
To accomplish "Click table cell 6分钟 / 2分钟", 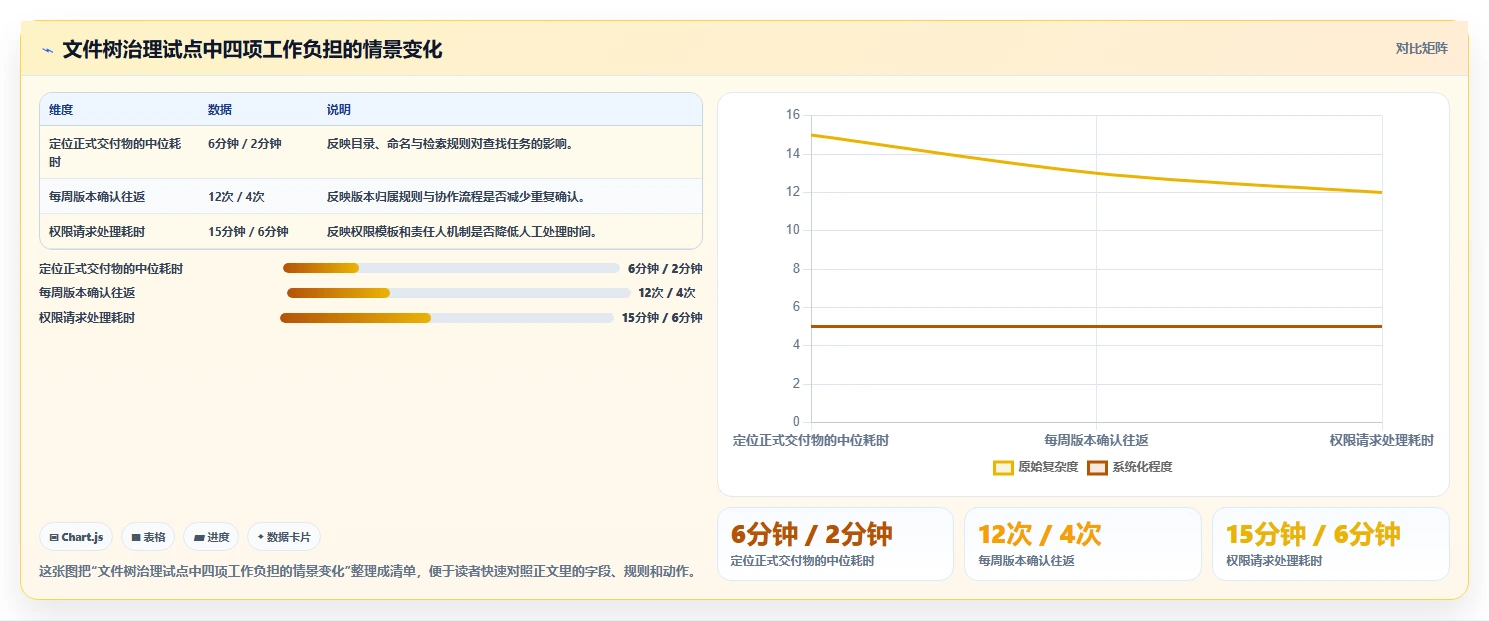I will (x=245, y=144).
